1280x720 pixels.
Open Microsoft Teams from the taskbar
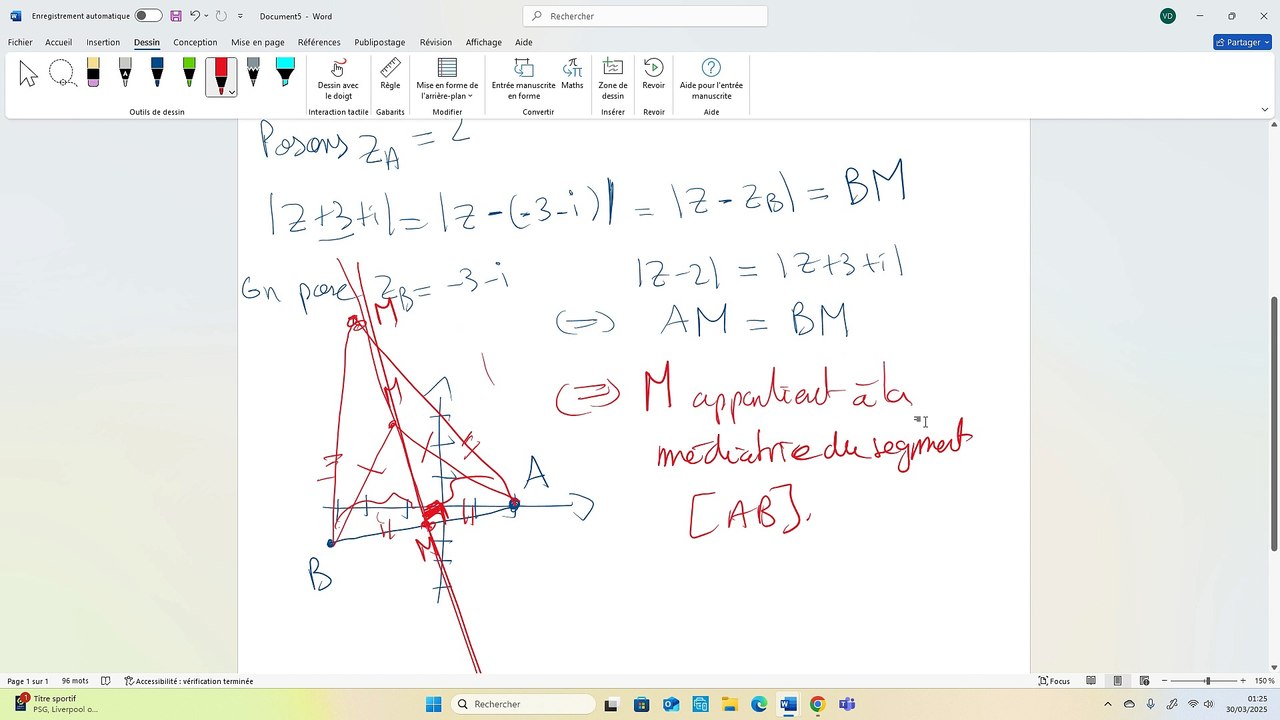click(847, 704)
